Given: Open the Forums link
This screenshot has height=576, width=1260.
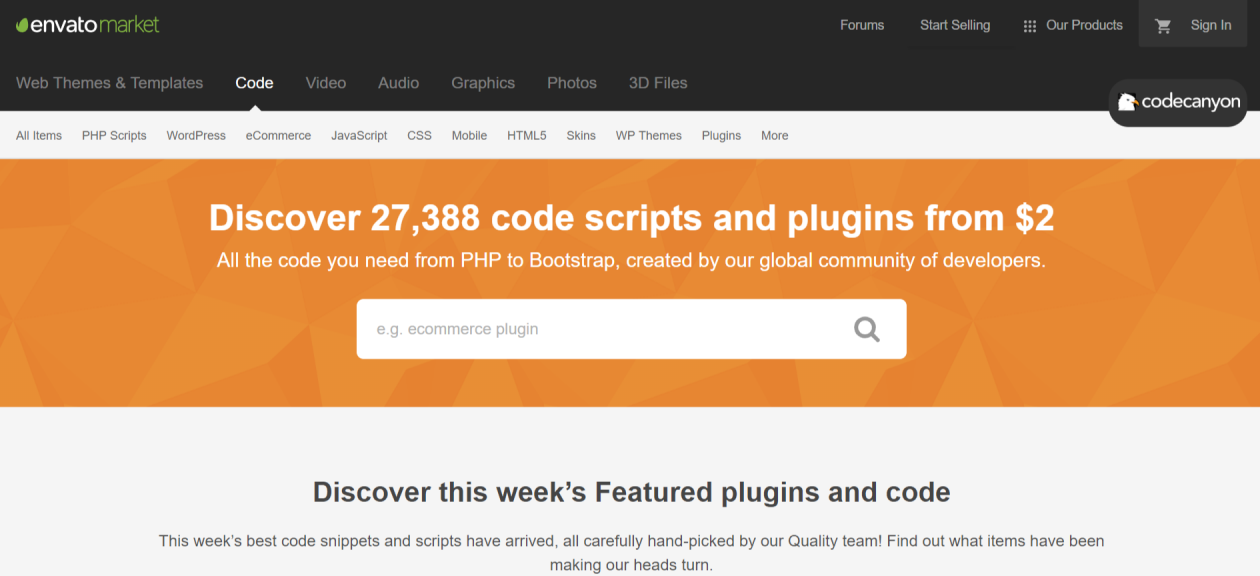Looking at the screenshot, I should [x=862, y=25].
